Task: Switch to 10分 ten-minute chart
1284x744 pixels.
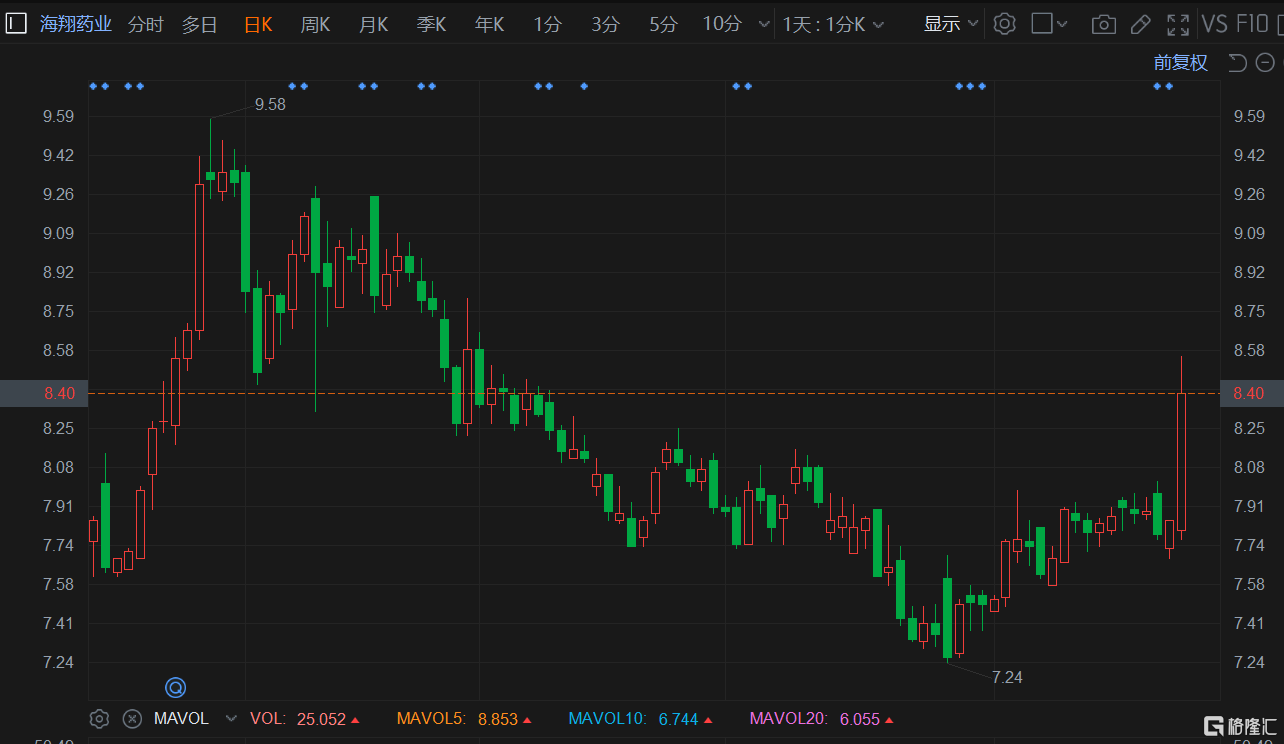Action: coord(722,24)
